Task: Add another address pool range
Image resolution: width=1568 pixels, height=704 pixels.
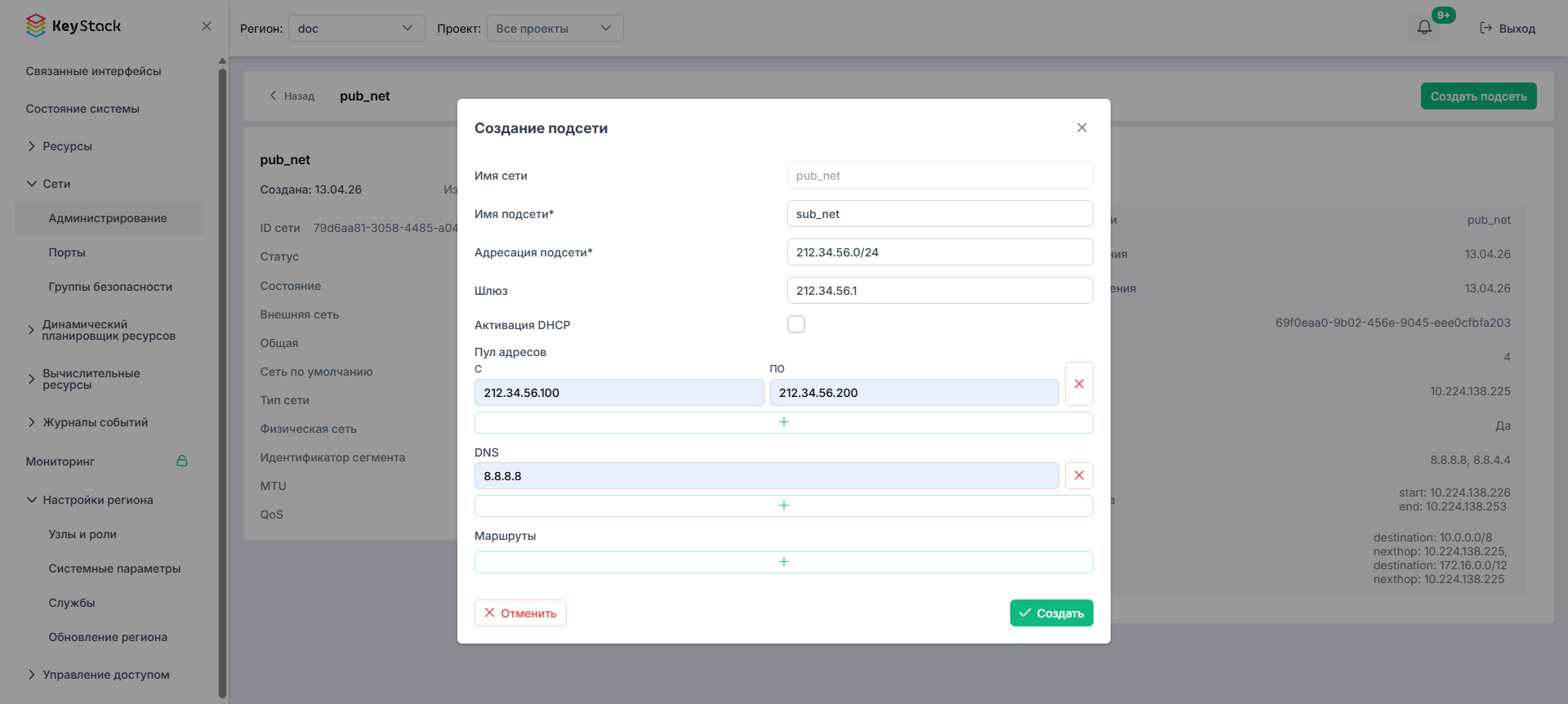Action: 784,422
